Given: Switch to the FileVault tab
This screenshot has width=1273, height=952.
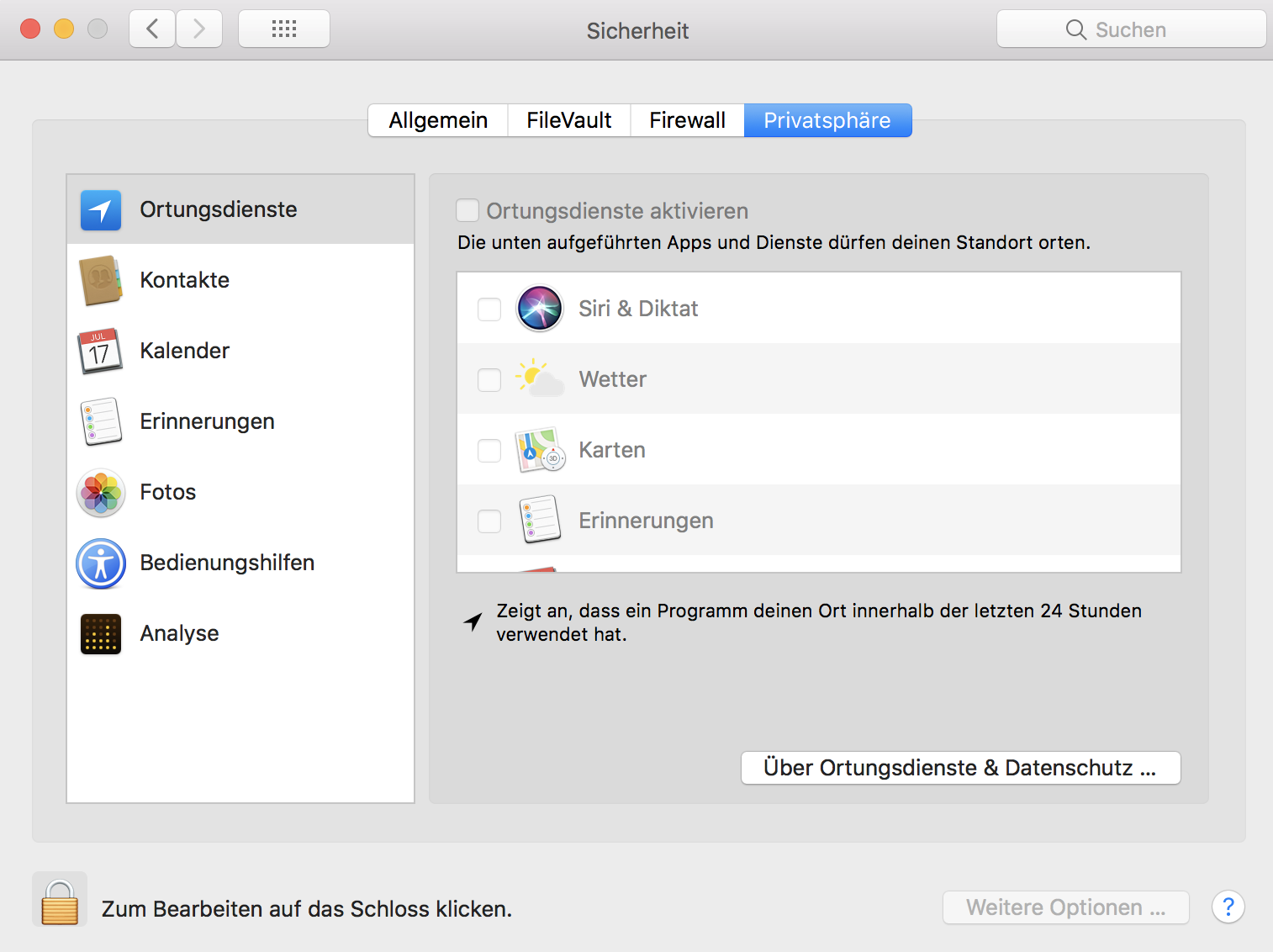Looking at the screenshot, I should pyautogui.click(x=569, y=120).
